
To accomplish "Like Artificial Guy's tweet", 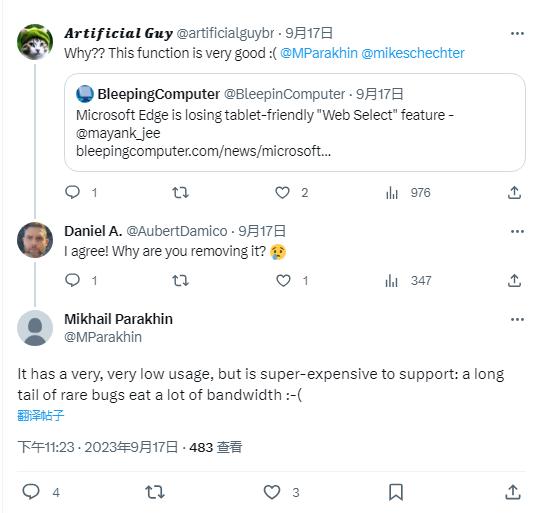I will (282, 192).
